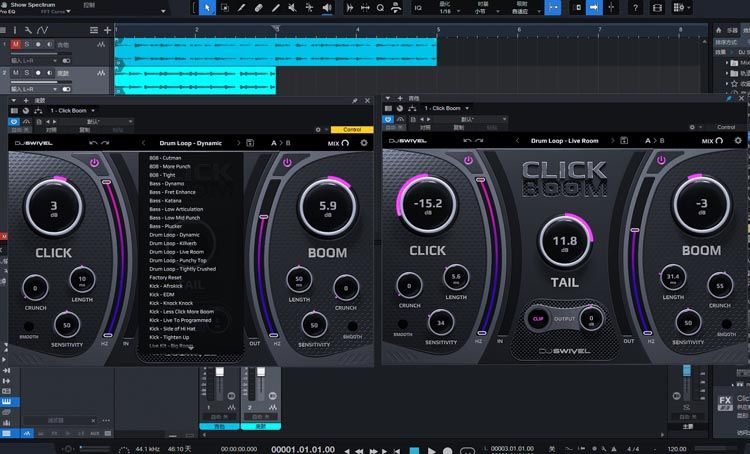Pin the left plugin window
The width and height of the screenshot is (750, 454).
click(355, 101)
